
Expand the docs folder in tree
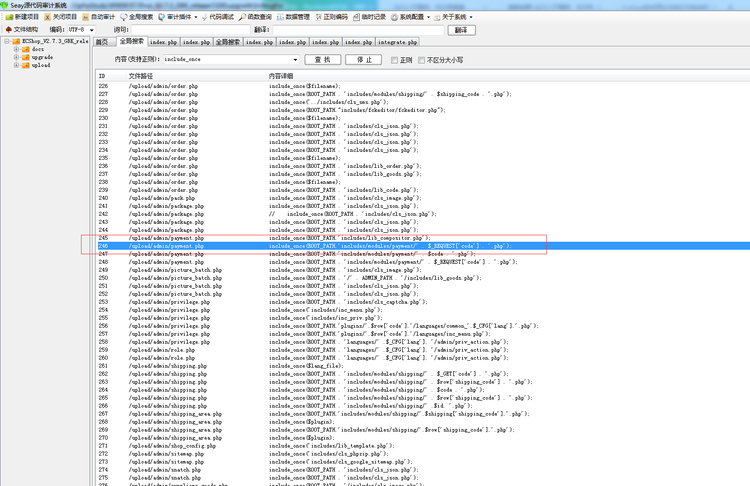(x=16, y=48)
